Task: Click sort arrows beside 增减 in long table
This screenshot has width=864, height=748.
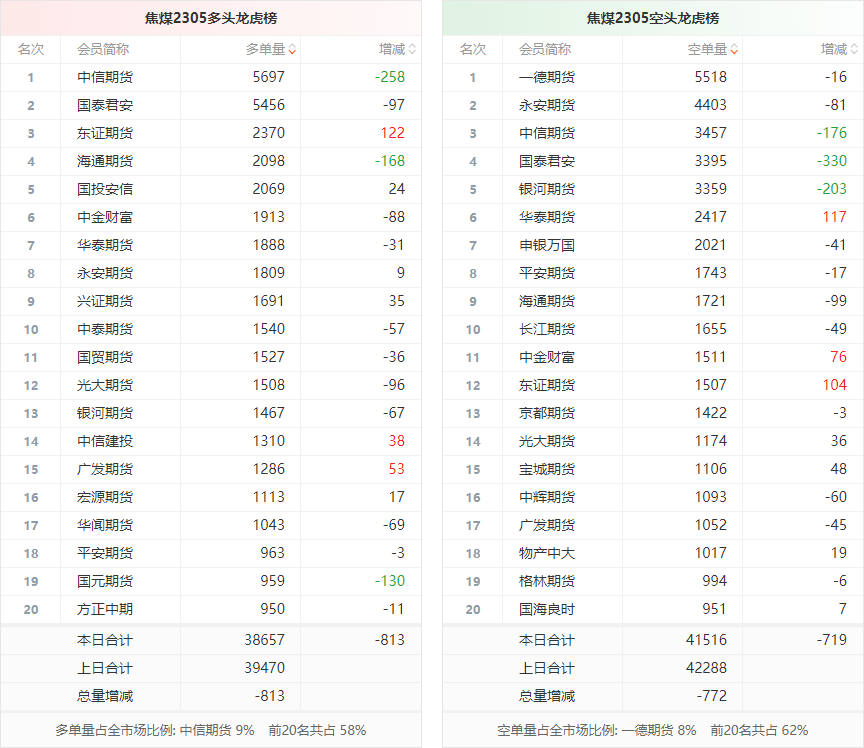Action: pos(412,49)
